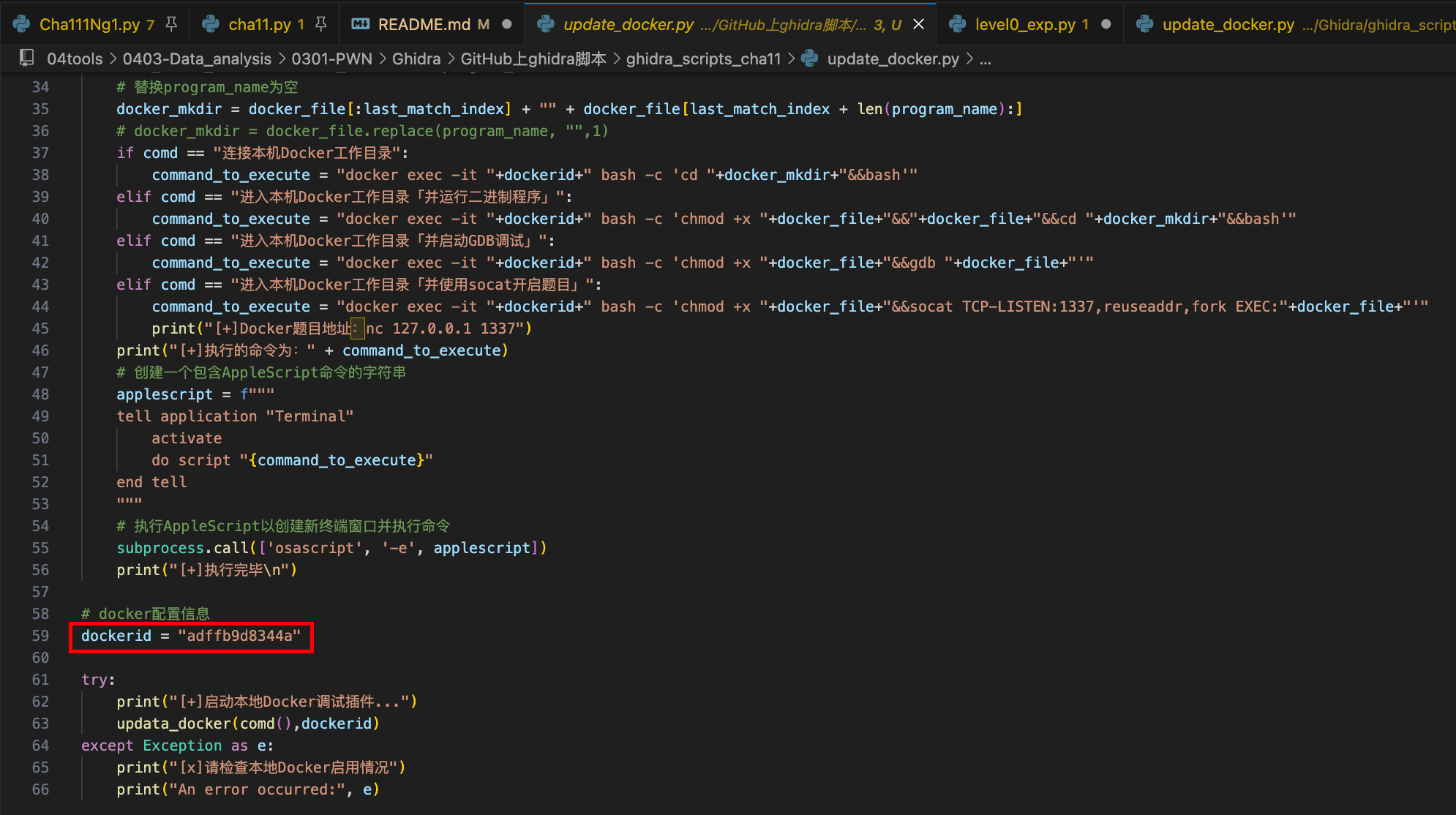1456x815 pixels.
Task: Expand the Ghidra breadcrumb folder
Action: pyautogui.click(x=416, y=59)
